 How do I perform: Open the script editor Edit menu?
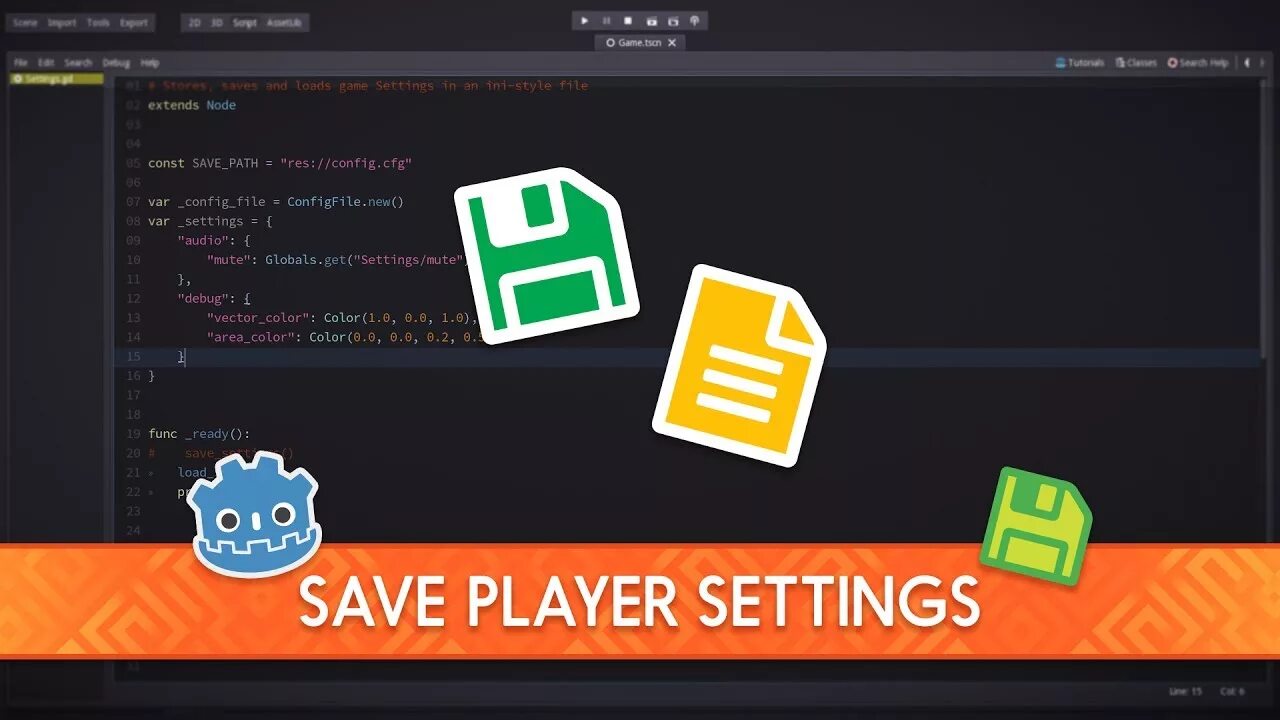[x=46, y=62]
